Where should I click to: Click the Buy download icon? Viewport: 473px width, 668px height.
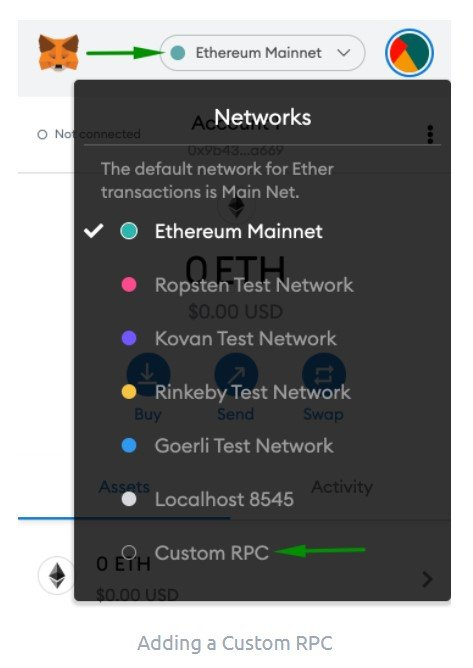click(x=148, y=375)
